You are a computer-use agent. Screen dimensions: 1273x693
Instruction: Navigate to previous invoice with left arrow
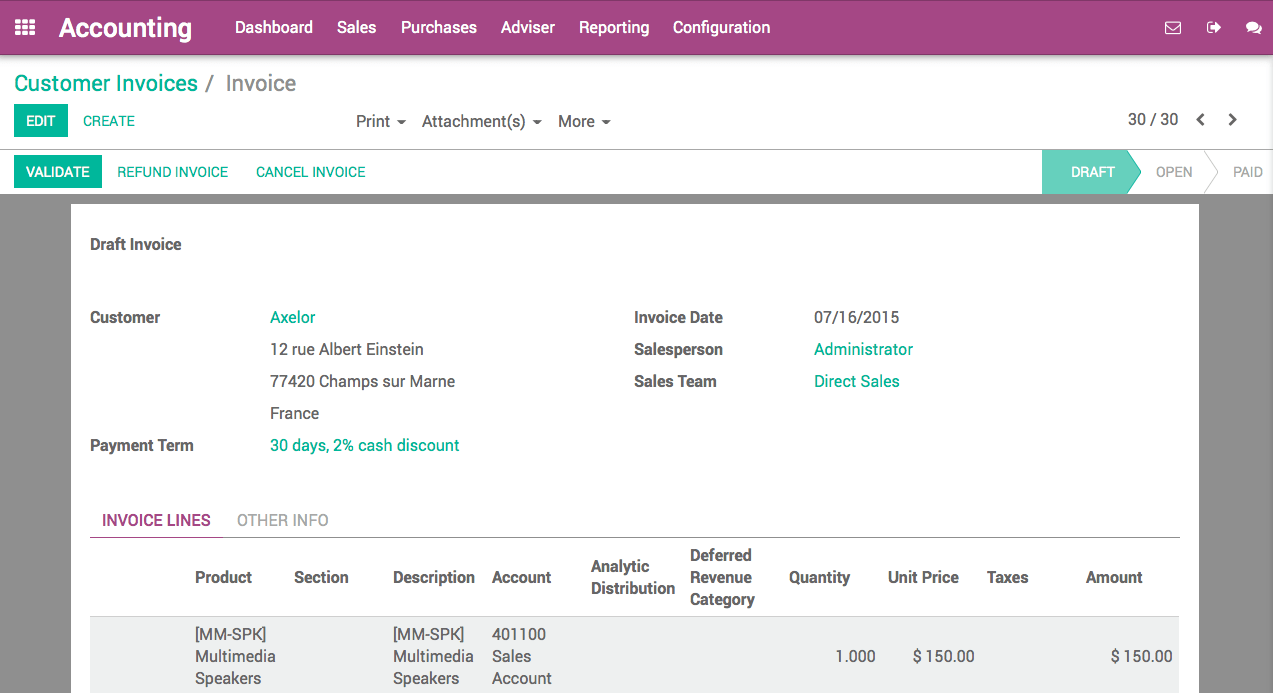[1199, 119]
